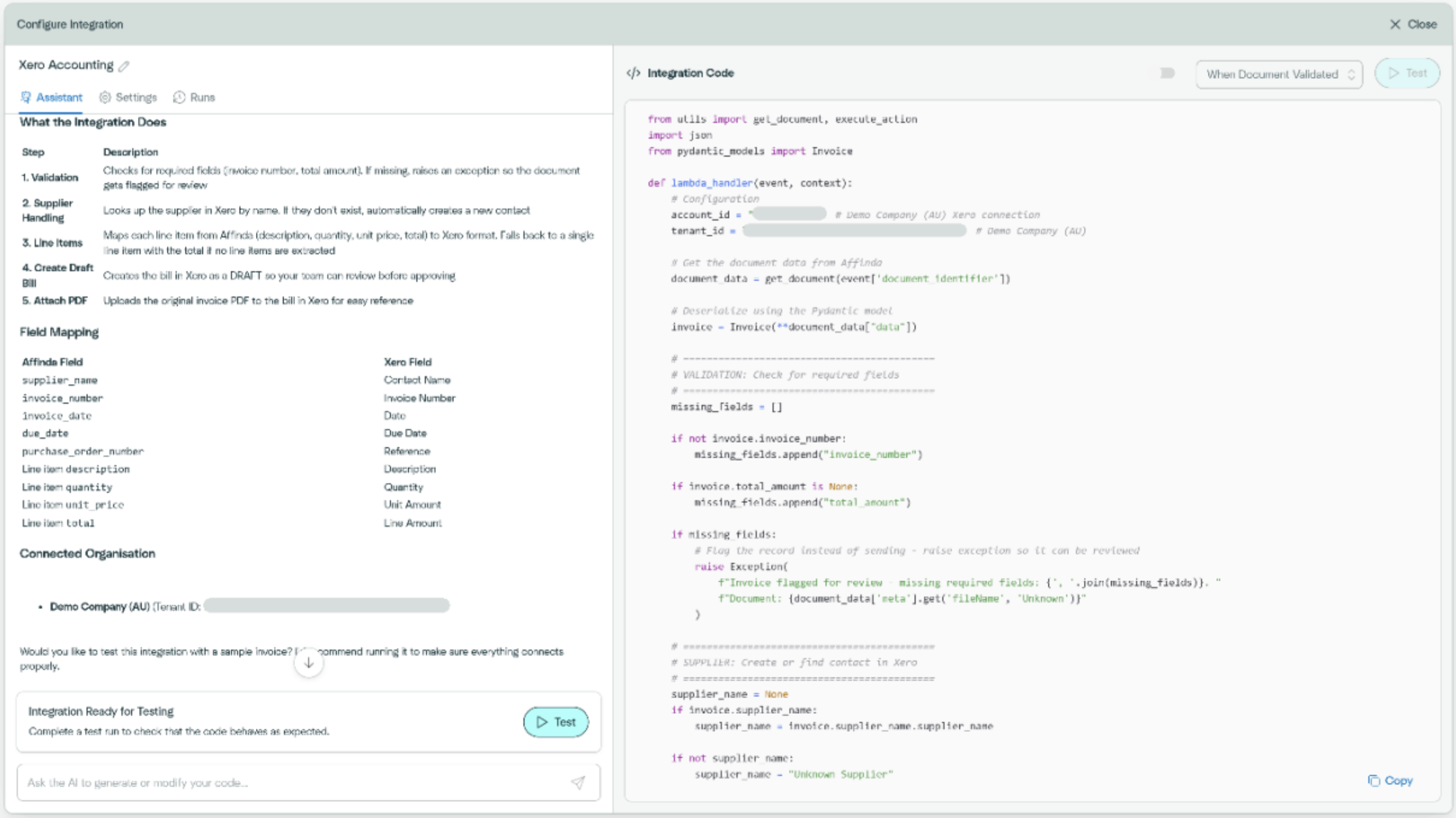
Task: Click the trigger dropdown up-down chevrons
Action: (x=1351, y=74)
